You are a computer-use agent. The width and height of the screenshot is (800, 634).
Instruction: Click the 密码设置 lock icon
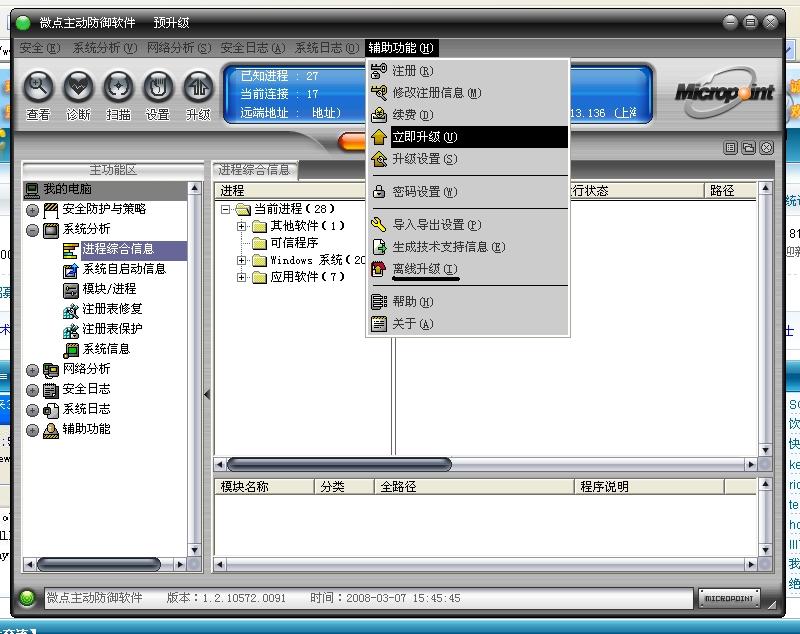point(379,192)
